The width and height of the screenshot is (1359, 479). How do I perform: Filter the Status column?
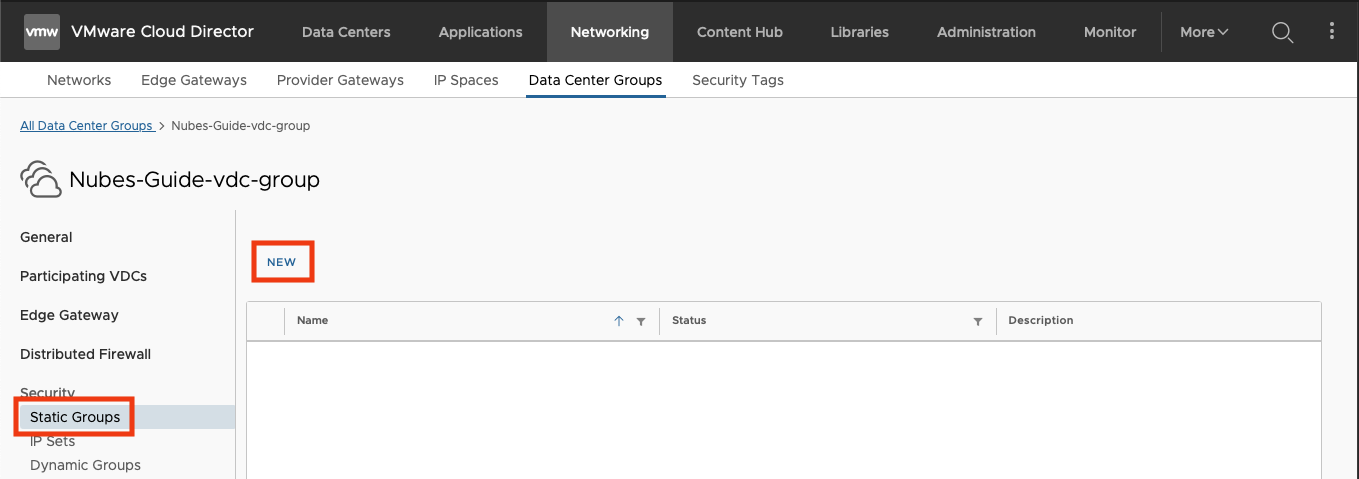[x=978, y=321]
